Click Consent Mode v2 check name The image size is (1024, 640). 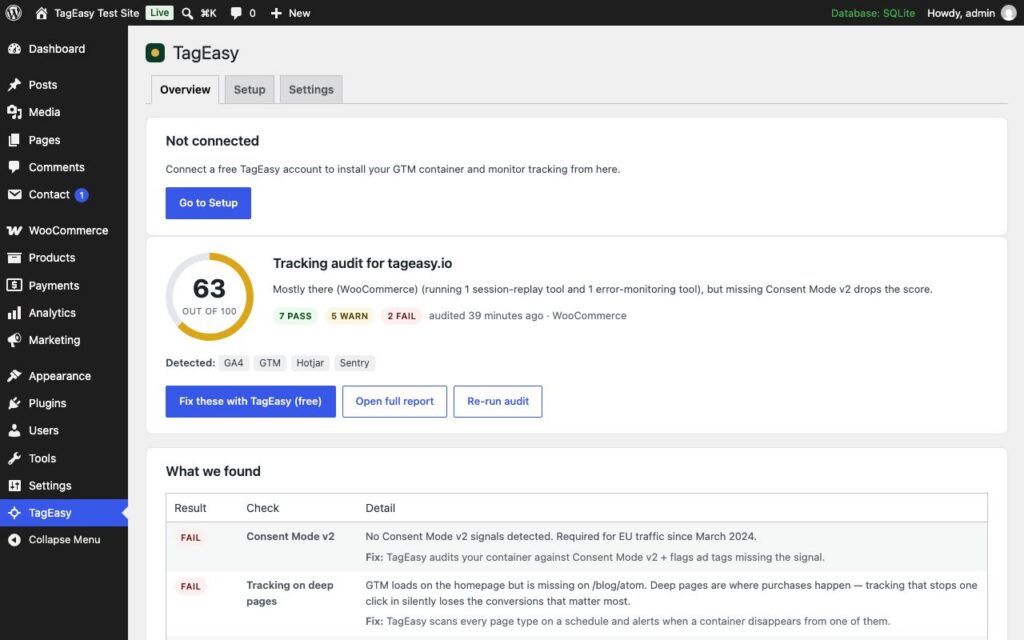[x=290, y=536]
